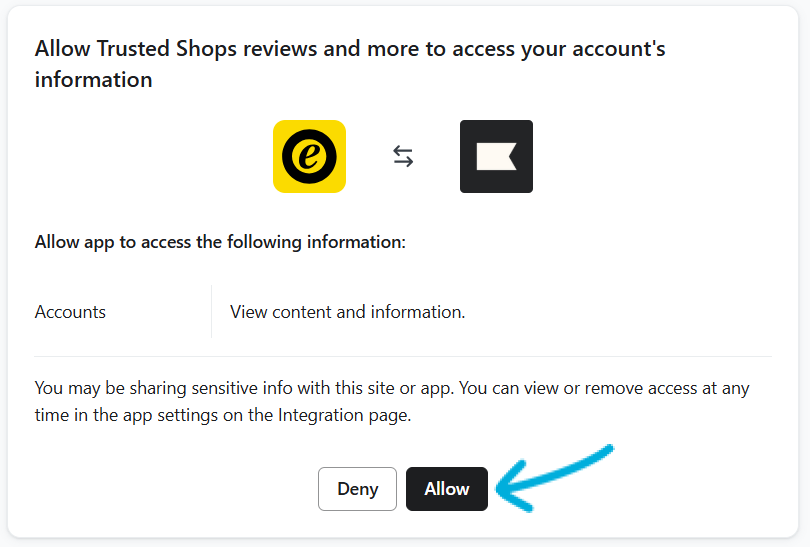Click the Accounts permission label
810x547 pixels.
point(70,312)
